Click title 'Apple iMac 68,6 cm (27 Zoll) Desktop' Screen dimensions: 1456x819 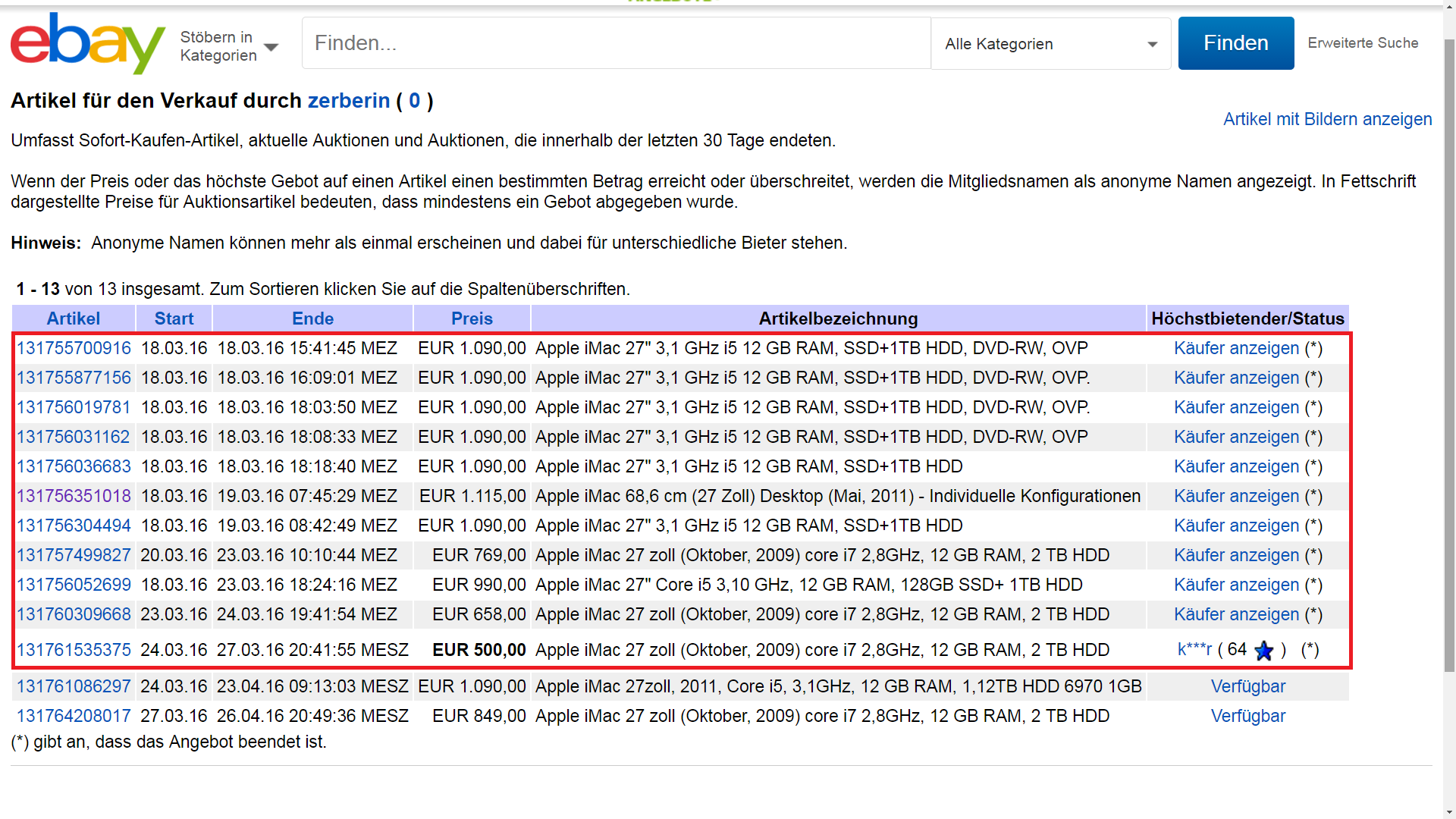(838, 496)
